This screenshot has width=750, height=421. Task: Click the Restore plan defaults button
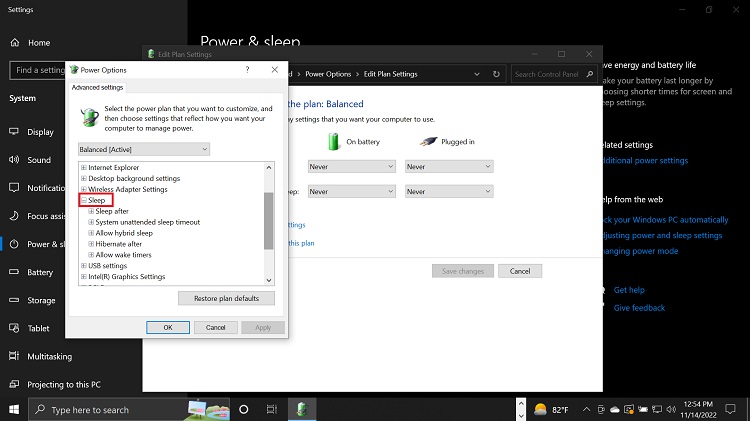[x=226, y=298]
